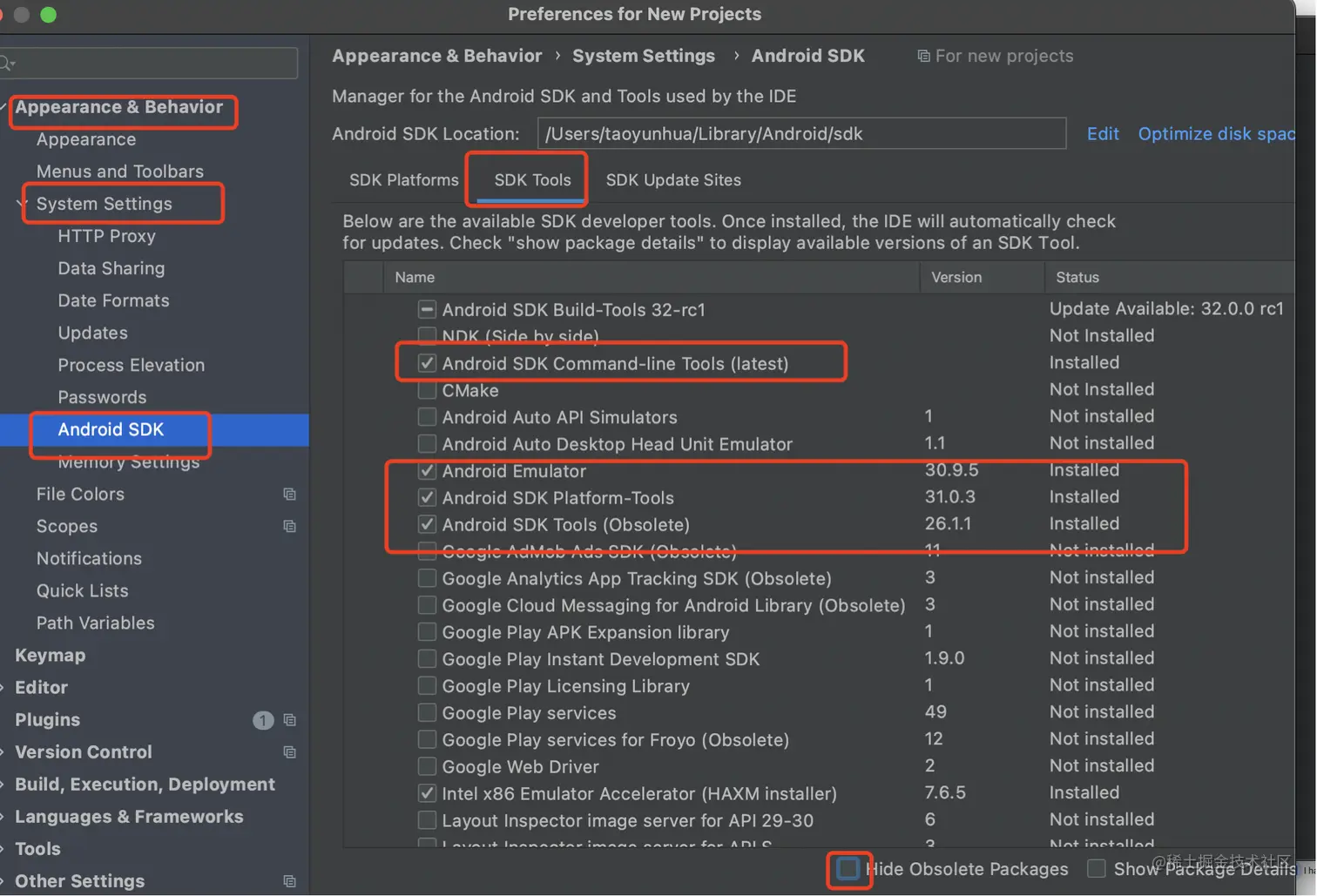The width and height of the screenshot is (1317, 896).
Task: Switch to the SDK Platforms tab
Action: point(403,180)
